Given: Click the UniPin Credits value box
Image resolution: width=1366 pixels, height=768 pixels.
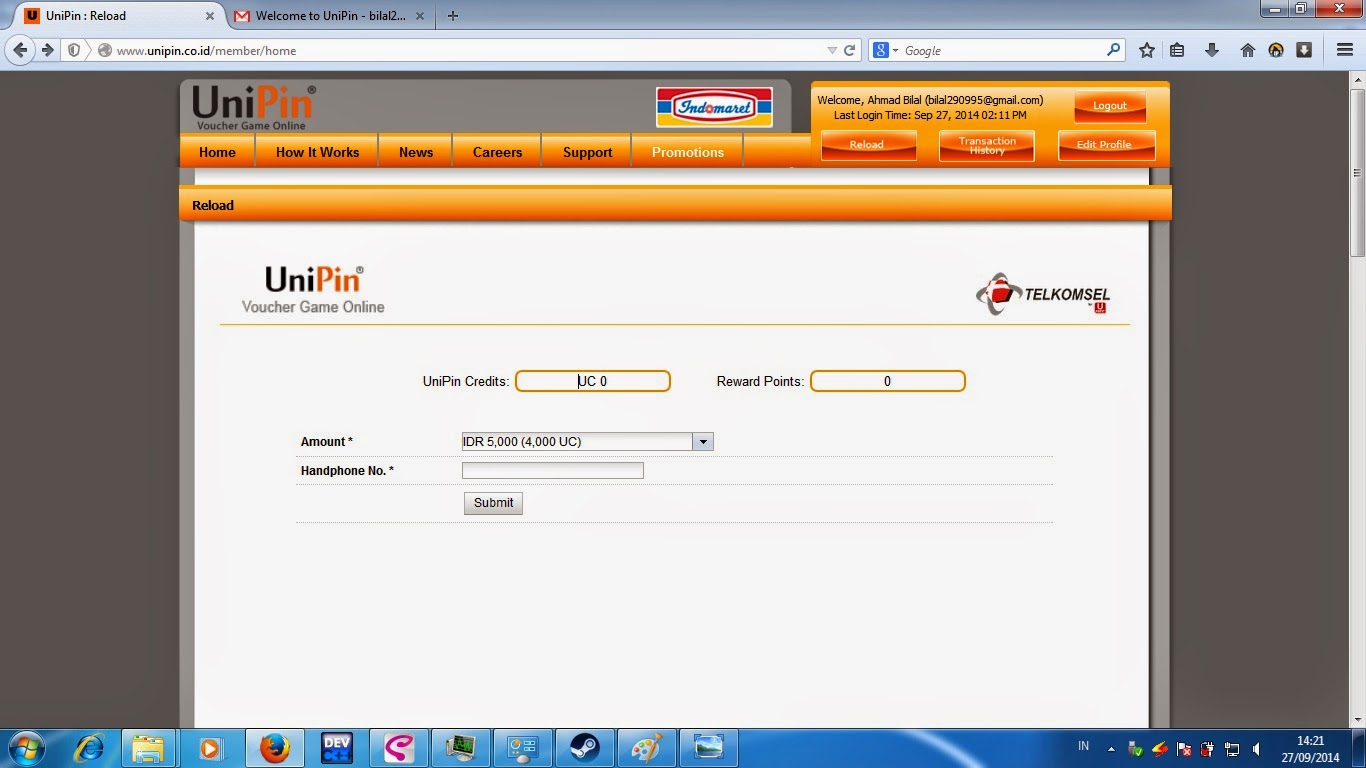Looking at the screenshot, I should coord(593,381).
